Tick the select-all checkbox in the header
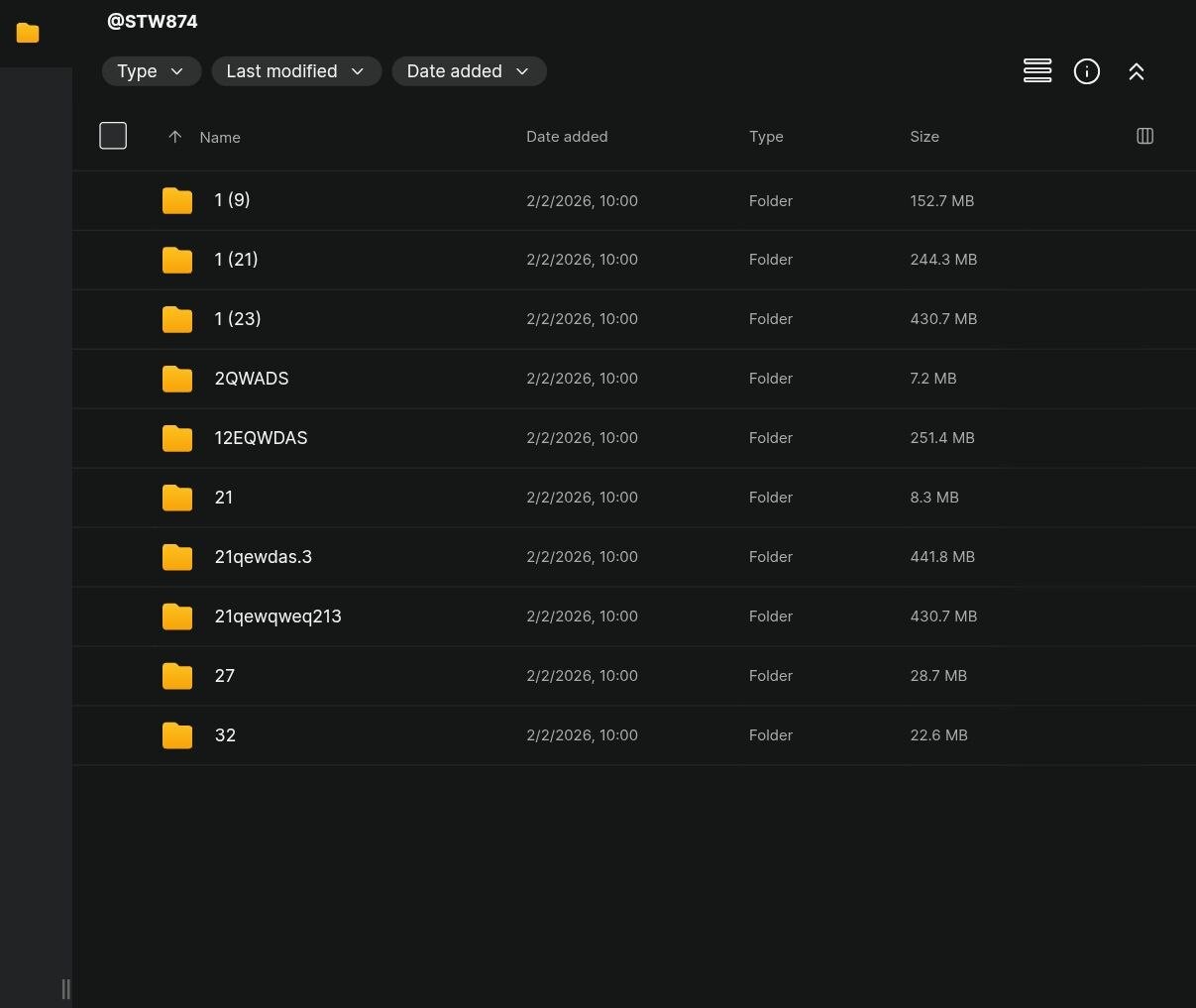This screenshot has width=1196, height=1008. 113,136
